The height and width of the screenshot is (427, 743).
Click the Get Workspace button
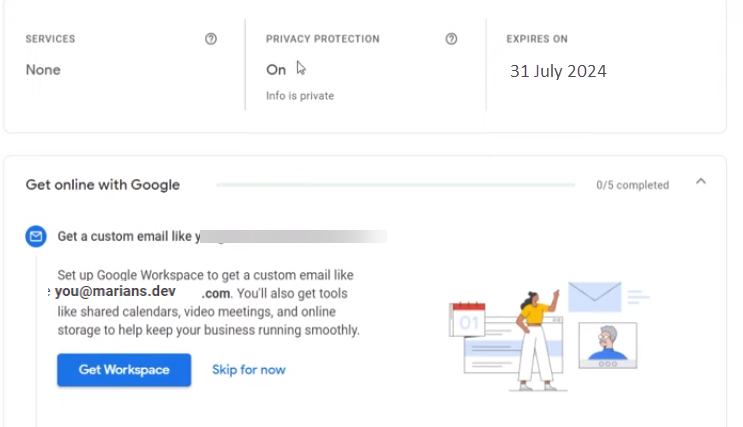(x=124, y=370)
